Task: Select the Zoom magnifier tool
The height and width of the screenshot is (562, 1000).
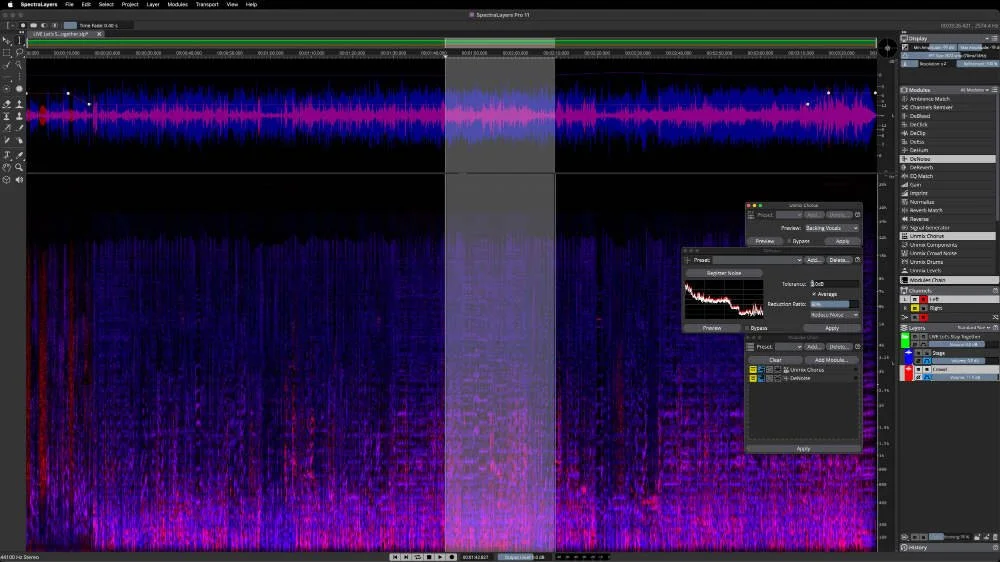Action: tap(19, 167)
